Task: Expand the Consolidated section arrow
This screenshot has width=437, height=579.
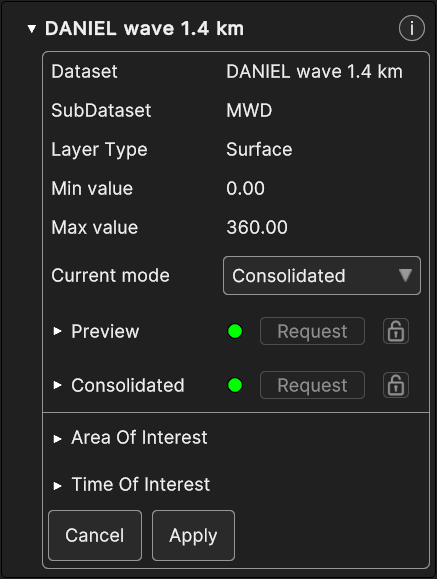Action: coord(57,385)
